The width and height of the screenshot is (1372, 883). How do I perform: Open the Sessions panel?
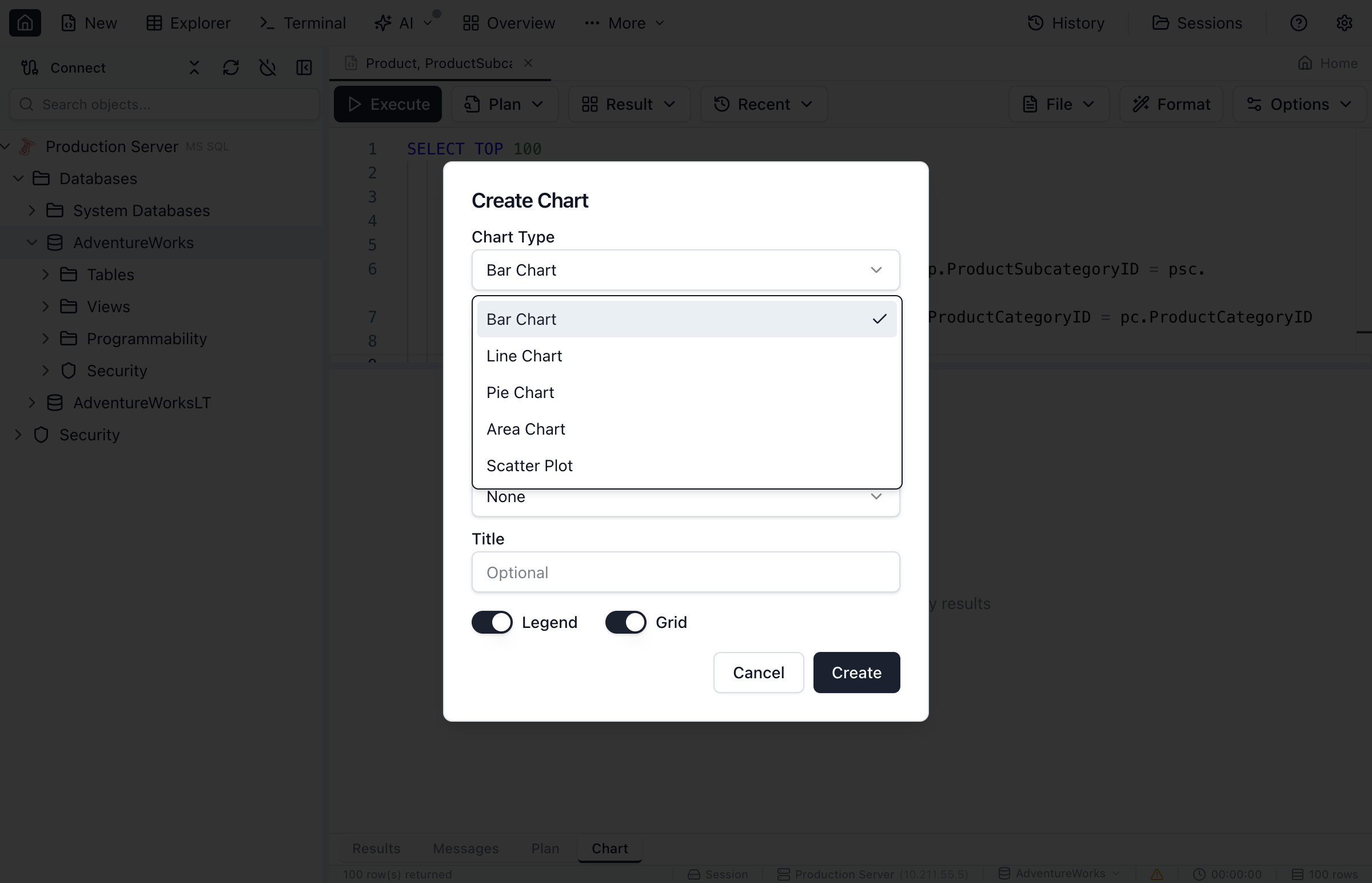[1197, 22]
